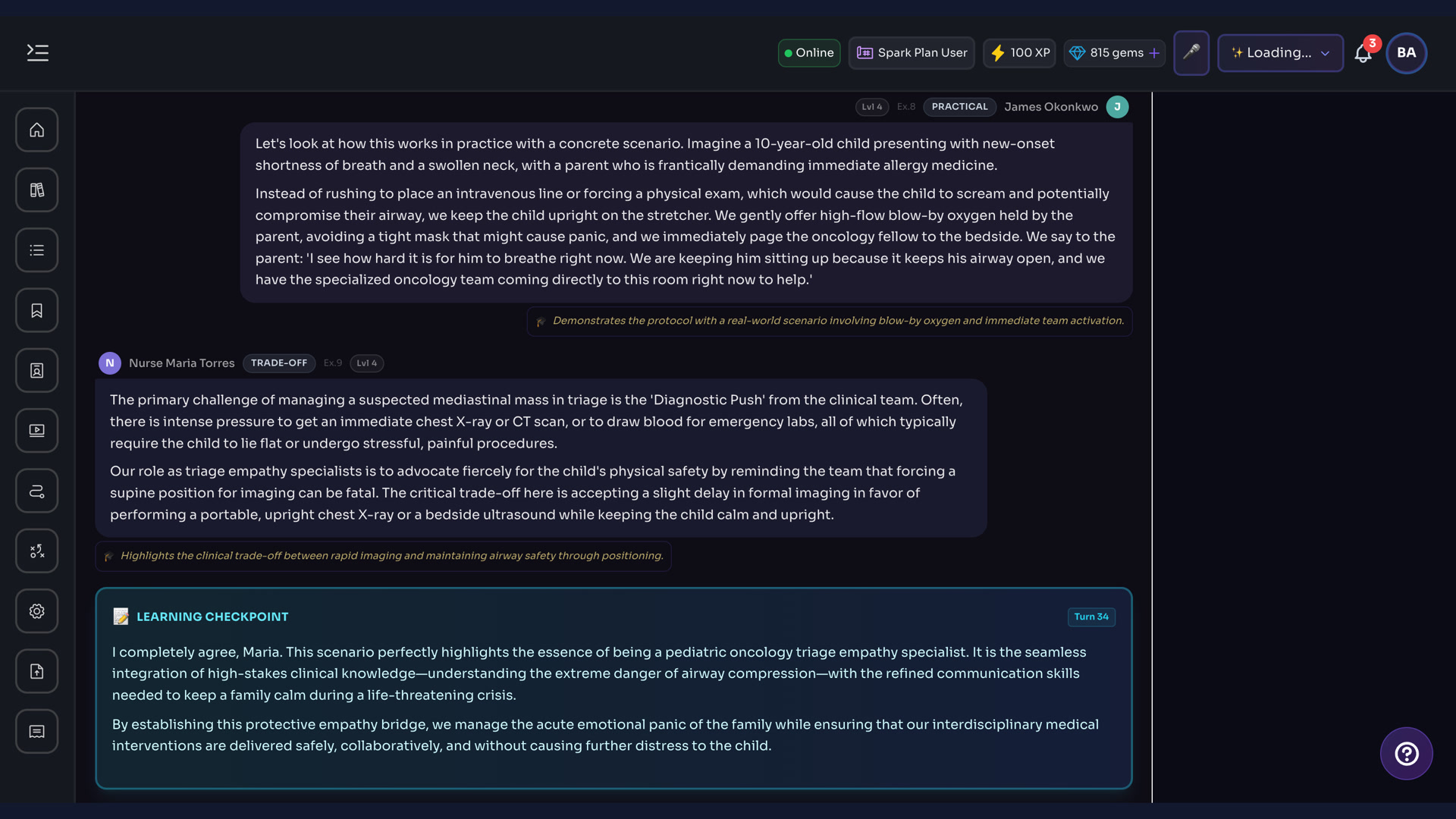Open the settings gear sidebar icon
1456x819 pixels.
(x=37, y=611)
